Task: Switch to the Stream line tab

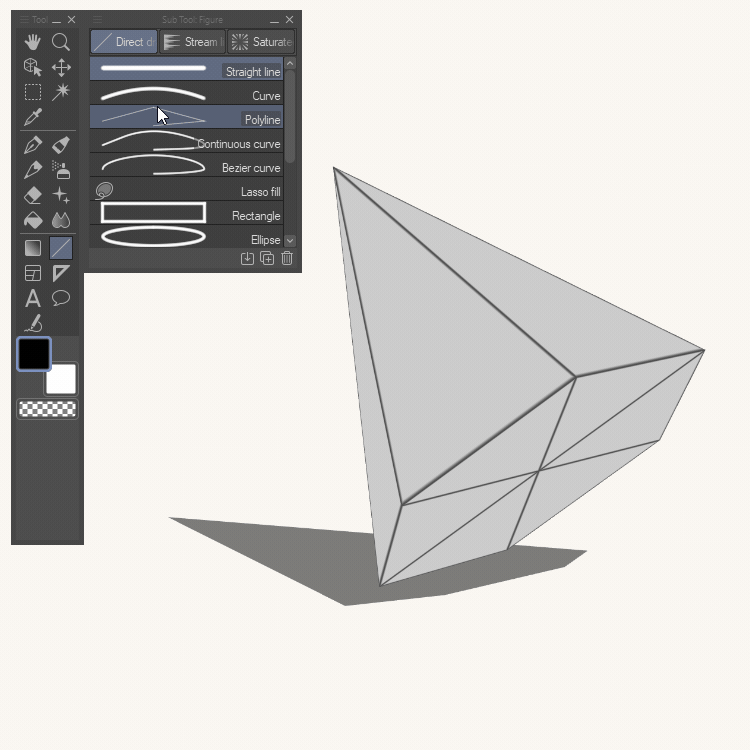Action: pos(192,42)
